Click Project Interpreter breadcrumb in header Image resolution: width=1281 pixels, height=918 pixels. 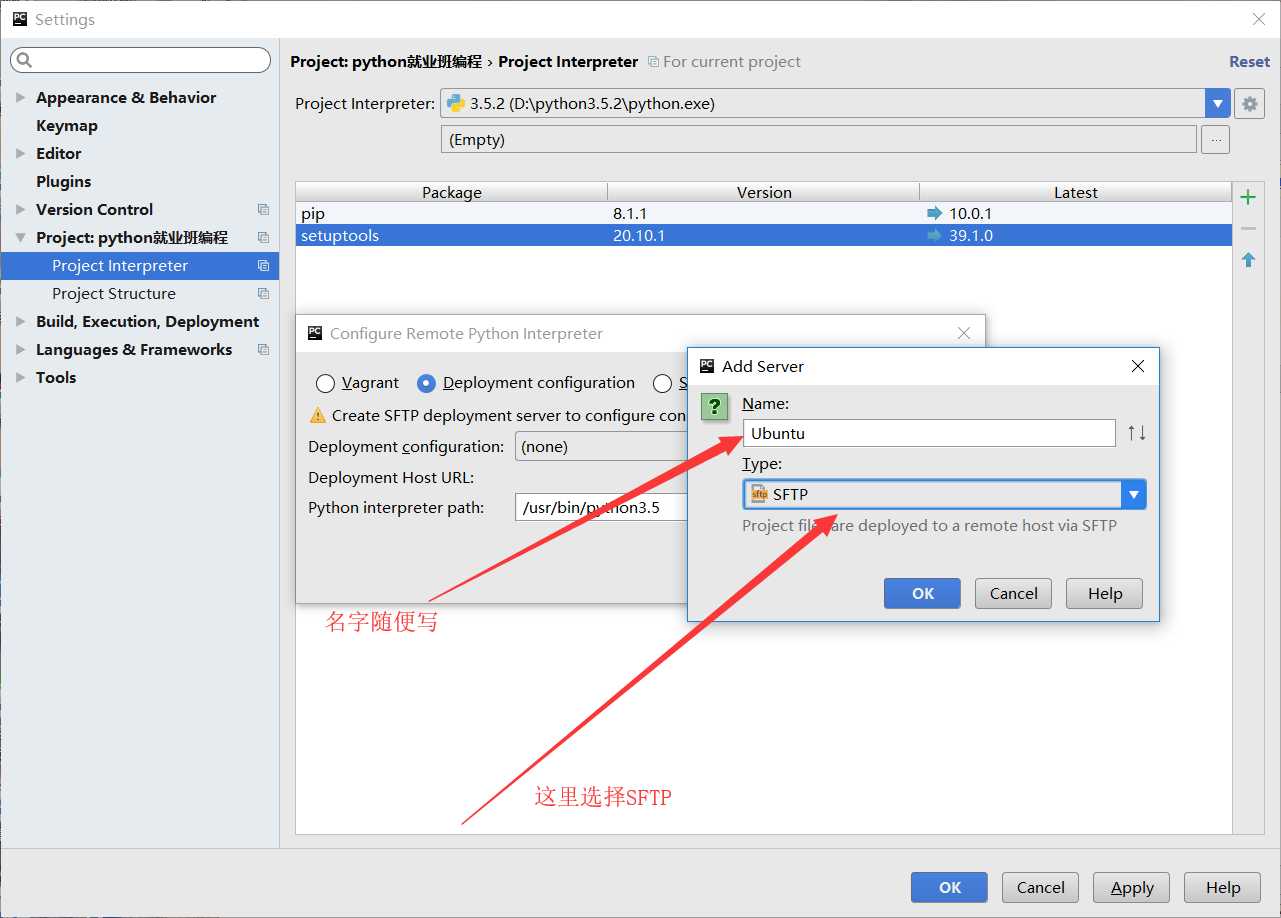click(x=568, y=61)
